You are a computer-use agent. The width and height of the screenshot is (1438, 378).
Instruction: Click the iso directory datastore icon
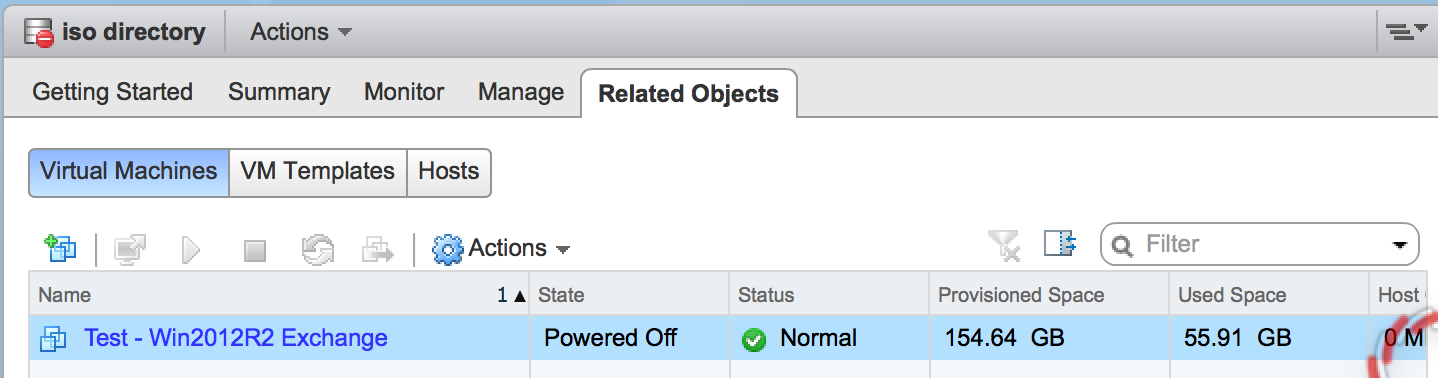point(38,32)
